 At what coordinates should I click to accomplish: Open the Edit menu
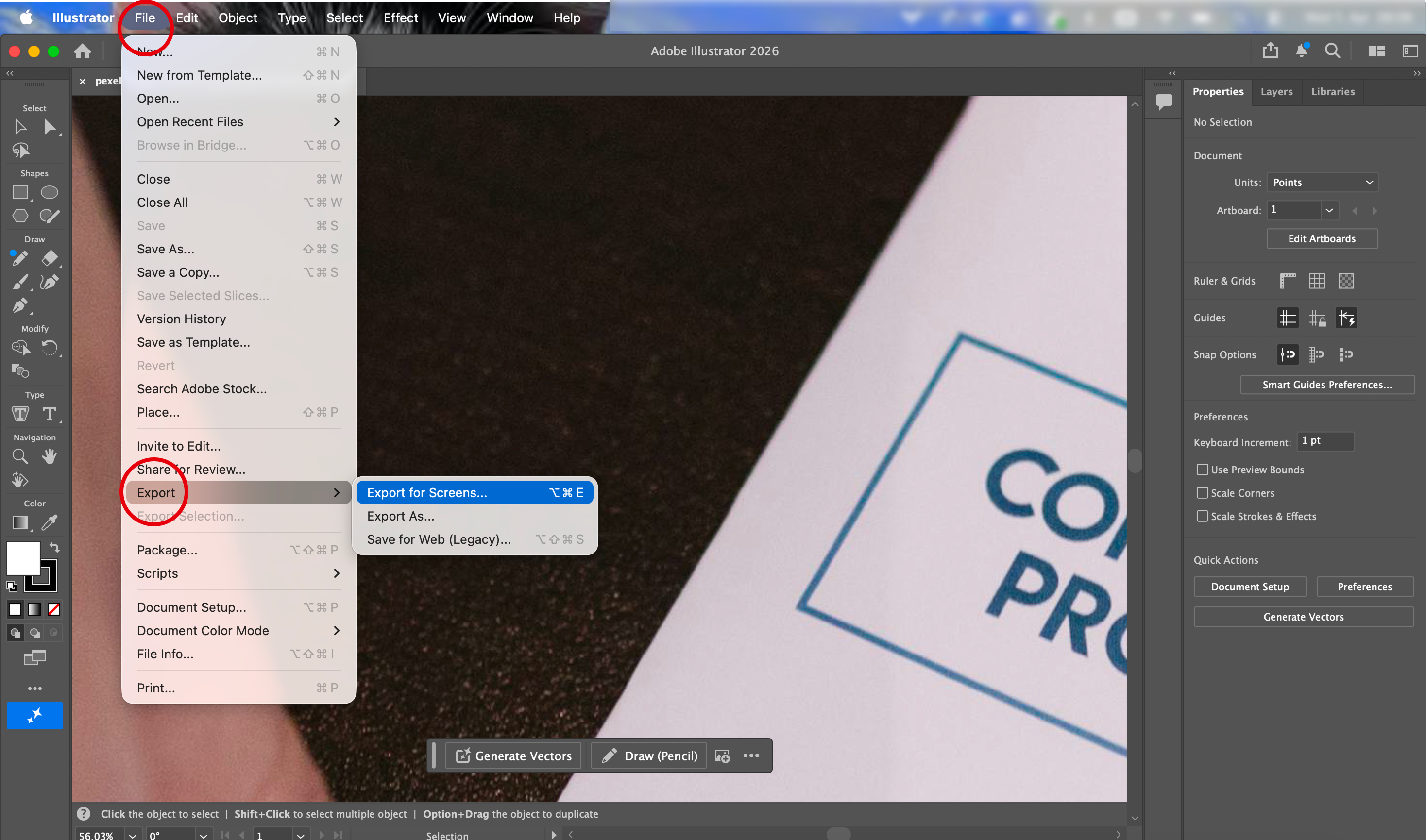click(x=186, y=17)
